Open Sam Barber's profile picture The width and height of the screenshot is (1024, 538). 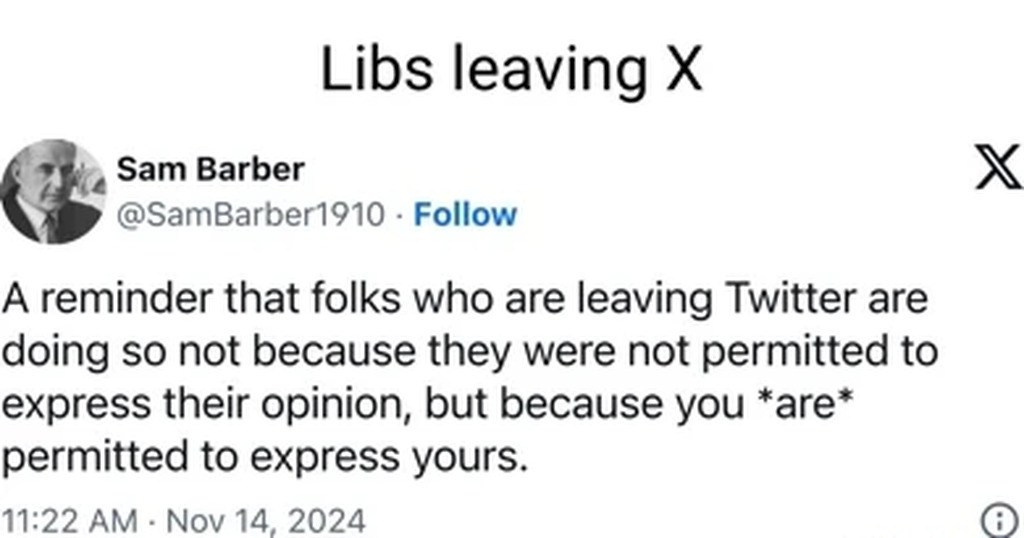[53, 191]
